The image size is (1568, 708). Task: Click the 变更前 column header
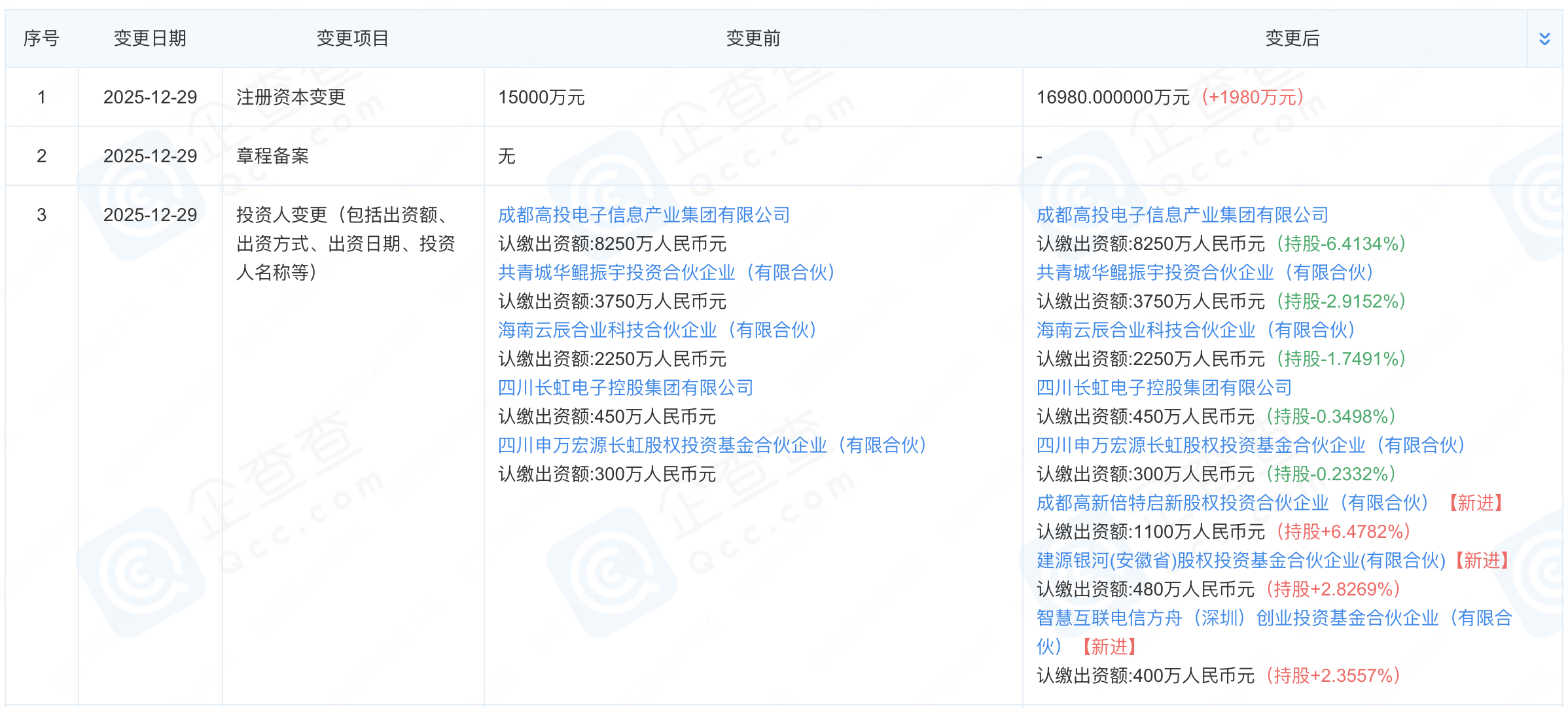point(753,39)
